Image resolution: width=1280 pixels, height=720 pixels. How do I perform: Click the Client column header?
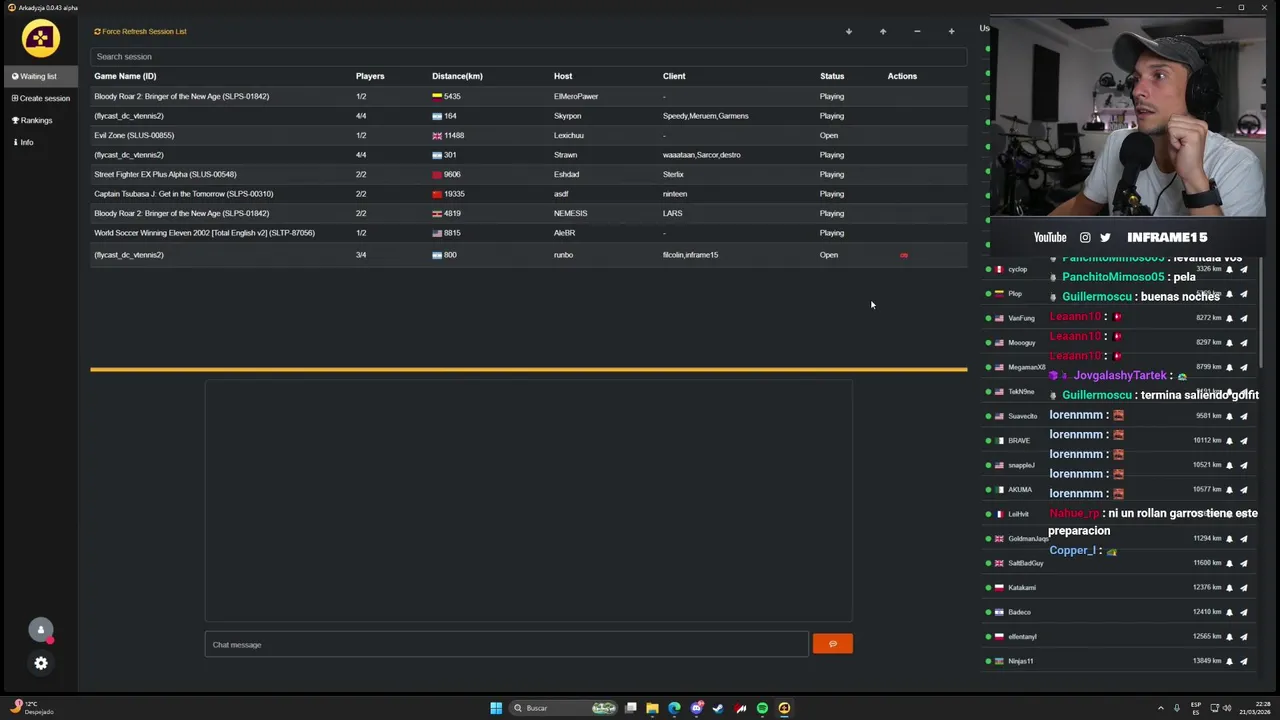coord(674,76)
